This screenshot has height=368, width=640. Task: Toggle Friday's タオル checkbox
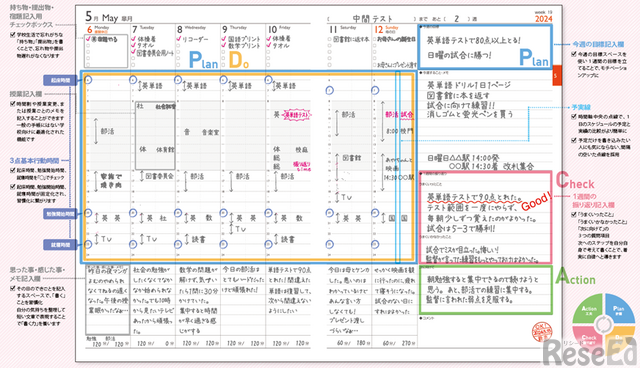click(269, 46)
